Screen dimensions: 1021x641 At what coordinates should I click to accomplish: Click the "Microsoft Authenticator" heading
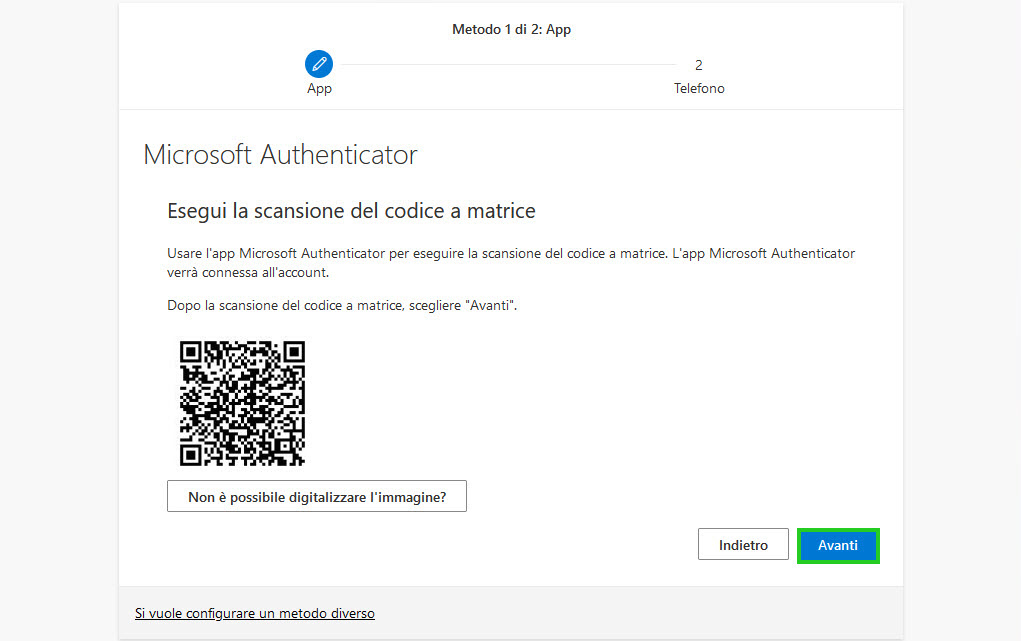280,155
